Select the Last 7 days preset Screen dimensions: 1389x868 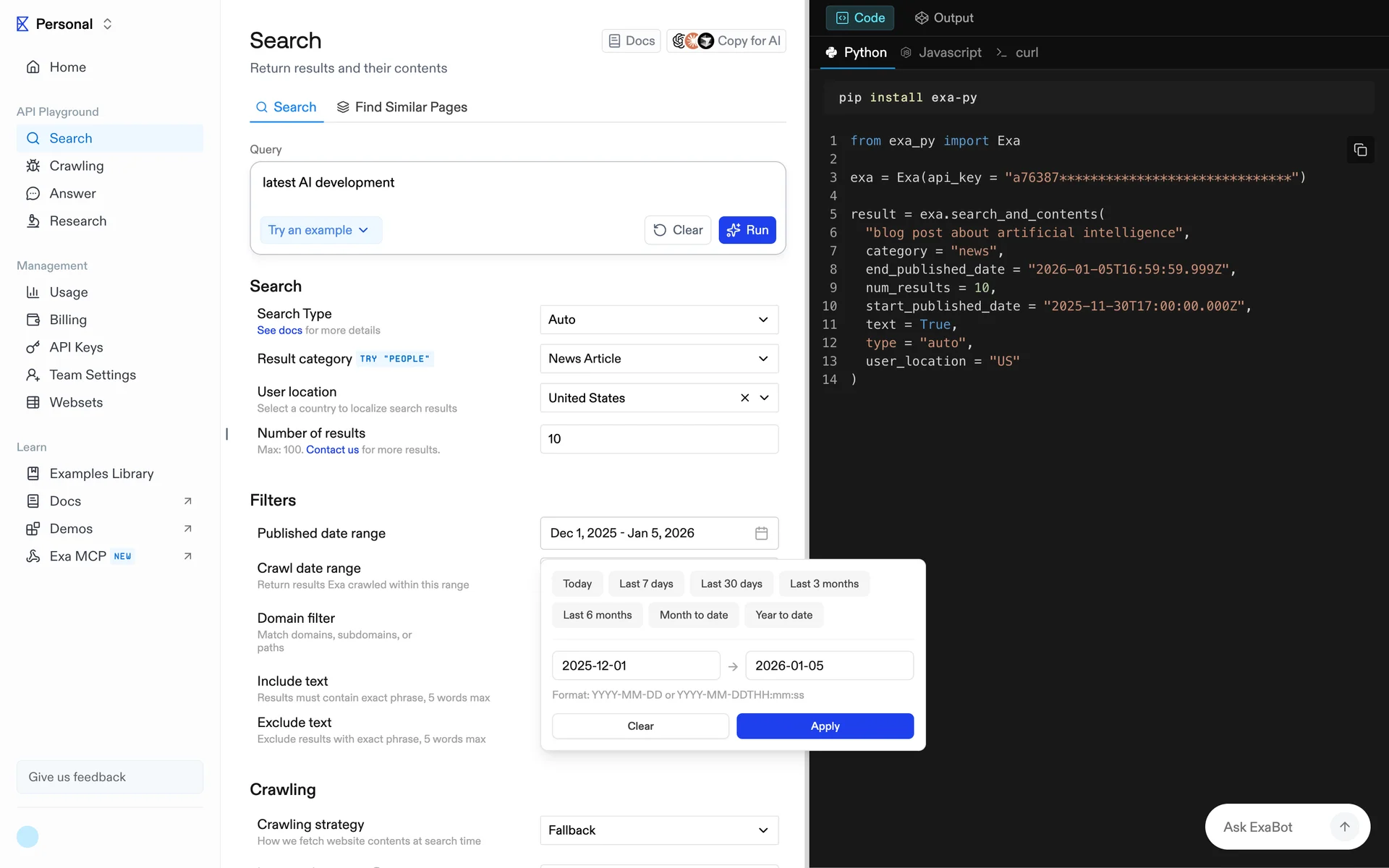pos(646,584)
